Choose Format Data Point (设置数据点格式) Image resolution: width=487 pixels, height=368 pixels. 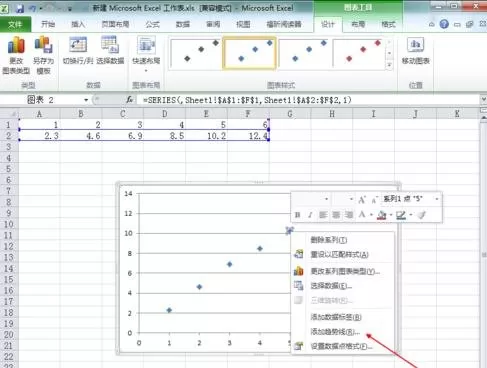pos(343,346)
